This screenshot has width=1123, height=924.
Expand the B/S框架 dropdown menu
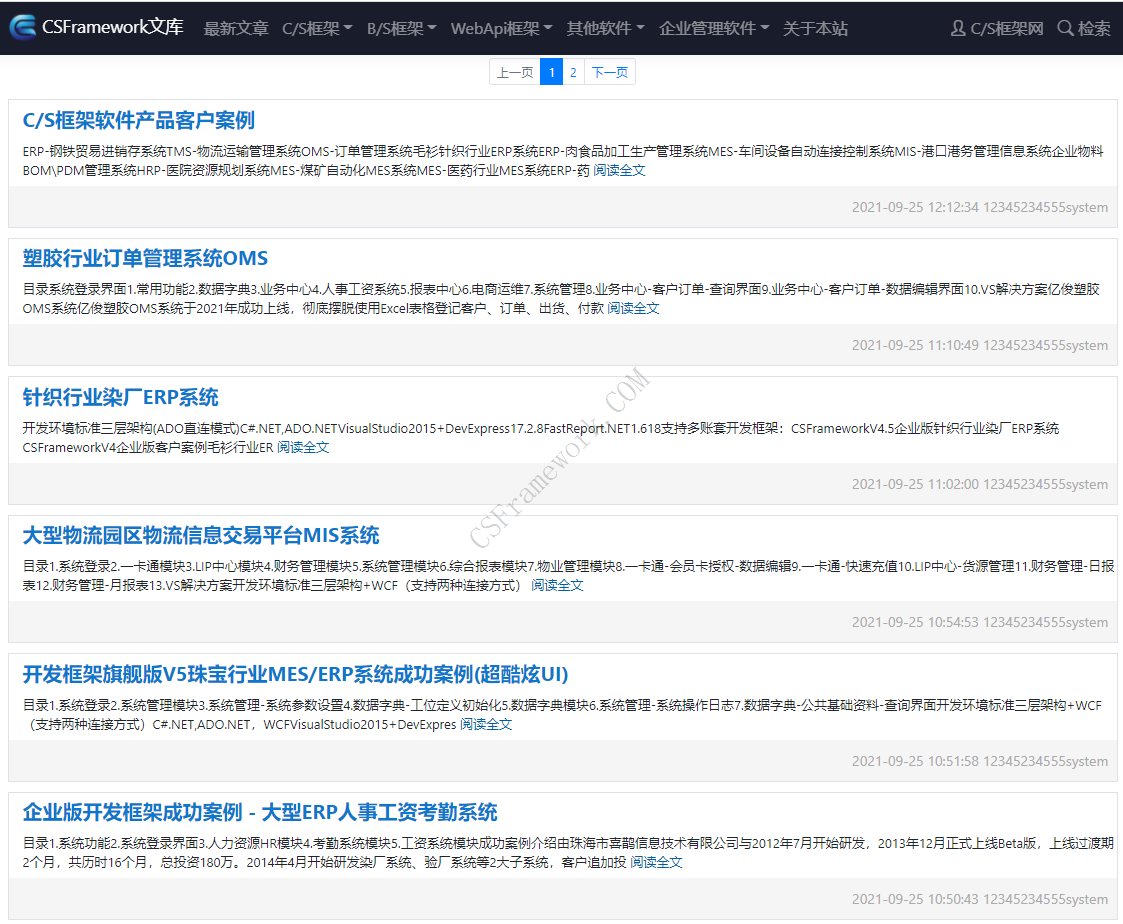(402, 28)
